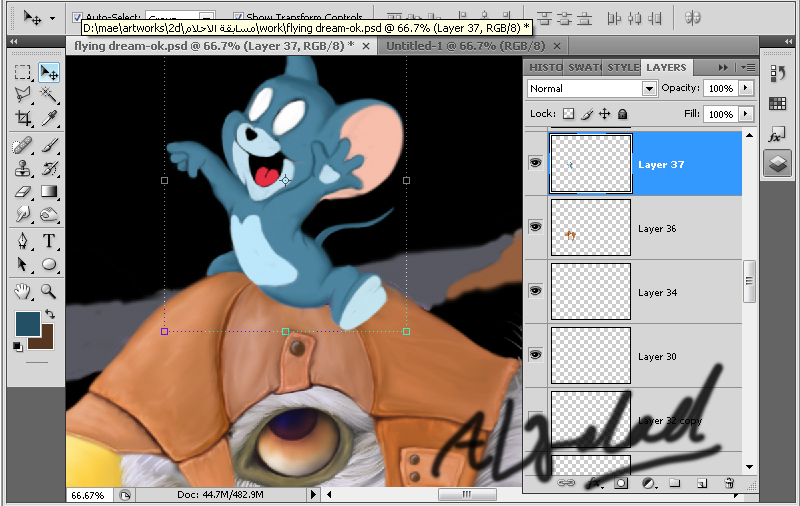This screenshot has width=800, height=506.
Task: Open status bar document info arrow menu
Action: pyautogui.click(x=313, y=494)
